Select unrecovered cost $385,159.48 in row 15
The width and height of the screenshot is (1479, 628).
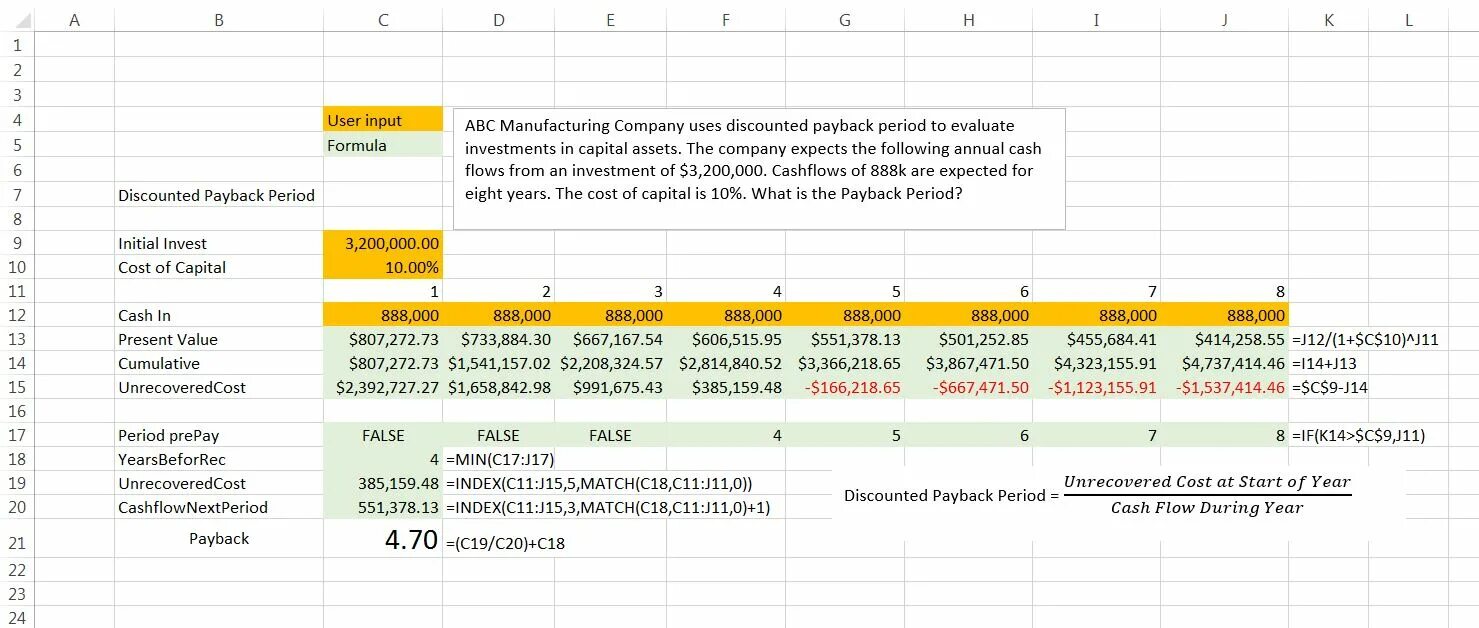726,387
